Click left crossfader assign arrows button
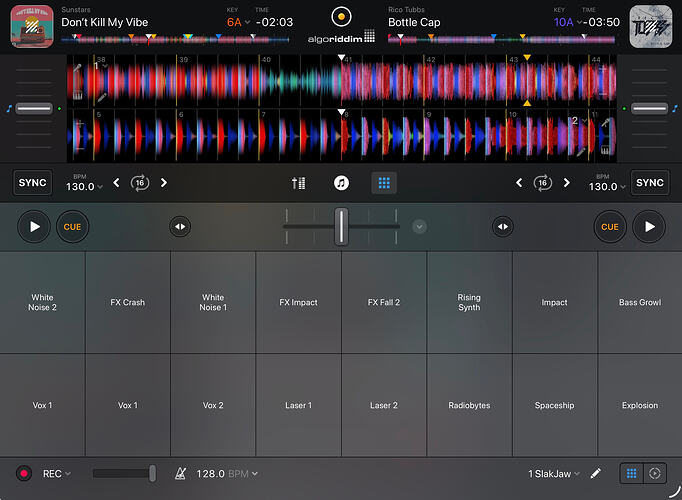Viewport: 682px width, 500px height. pyautogui.click(x=180, y=227)
